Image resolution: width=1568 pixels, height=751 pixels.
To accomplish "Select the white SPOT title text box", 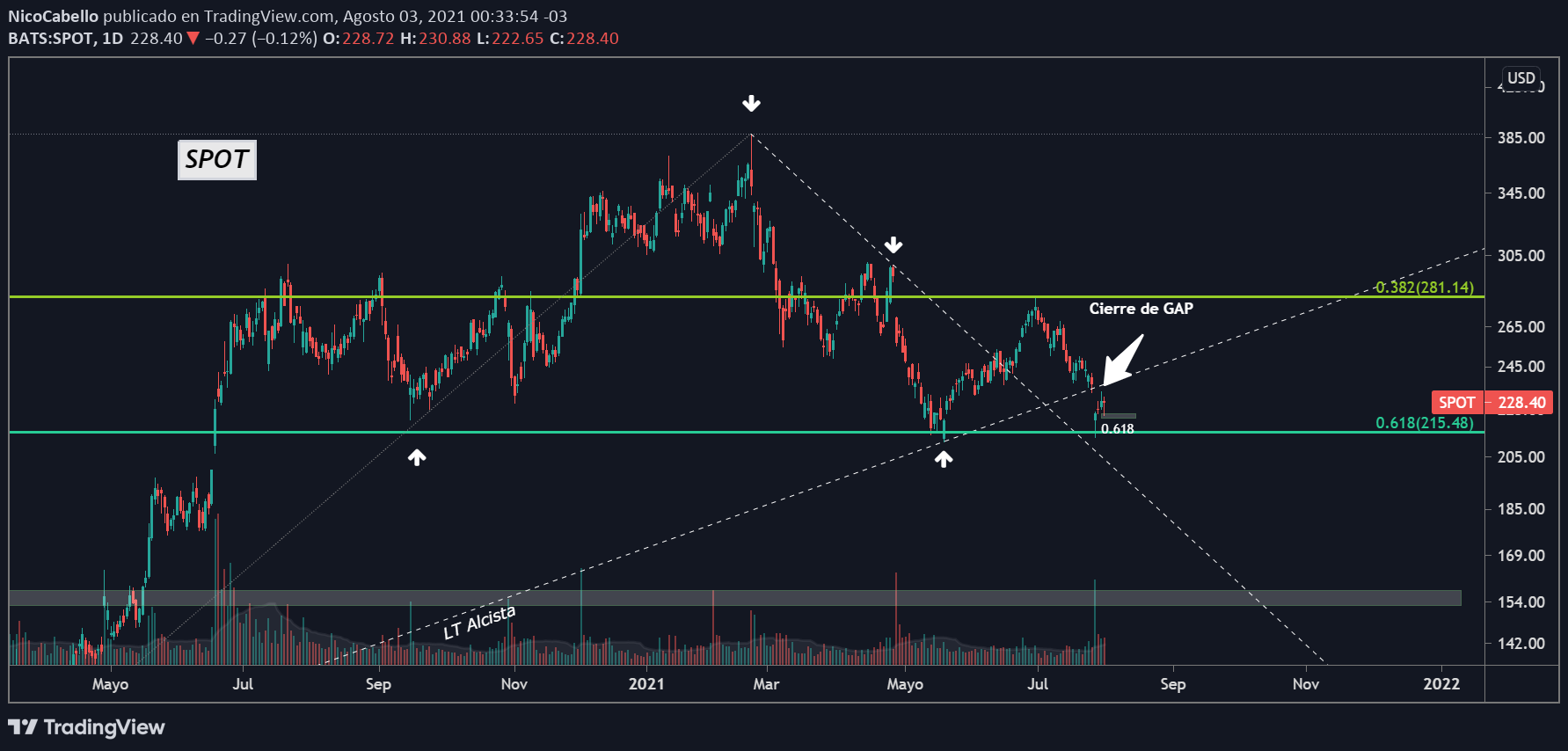I will 217,159.
